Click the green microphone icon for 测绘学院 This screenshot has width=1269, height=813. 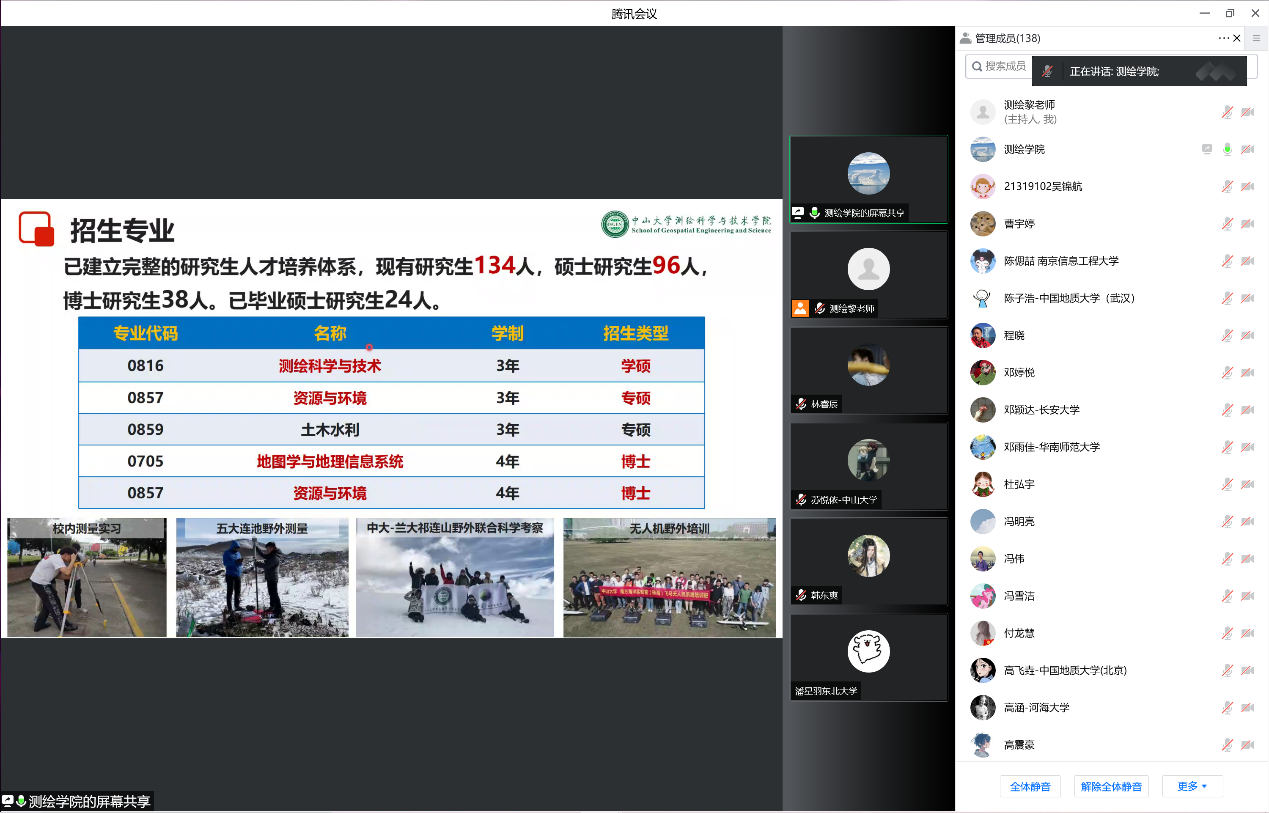[x=1227, y=149]
